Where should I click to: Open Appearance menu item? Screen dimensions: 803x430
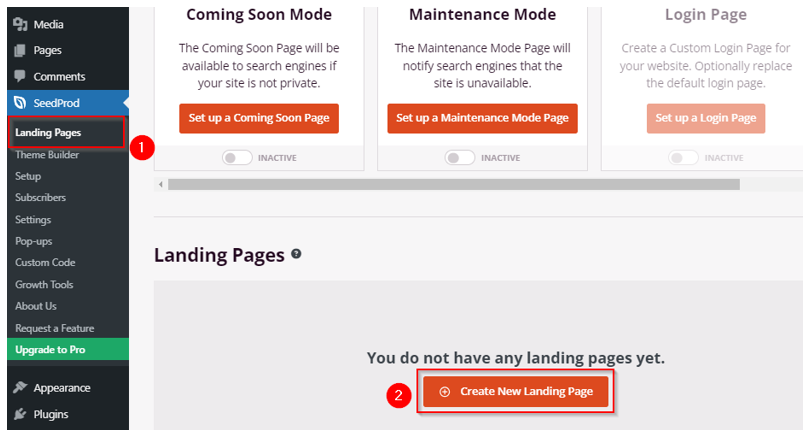click(68, 388)
